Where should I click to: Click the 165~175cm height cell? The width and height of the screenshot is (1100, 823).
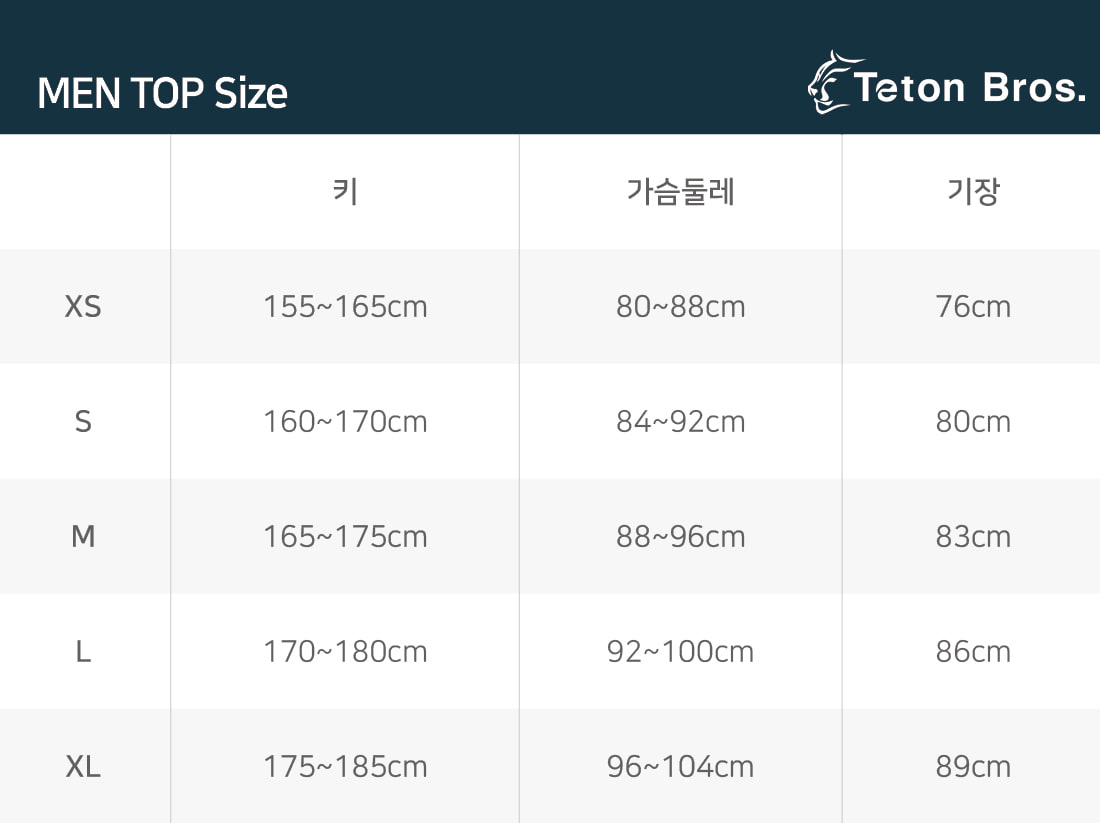345,536
